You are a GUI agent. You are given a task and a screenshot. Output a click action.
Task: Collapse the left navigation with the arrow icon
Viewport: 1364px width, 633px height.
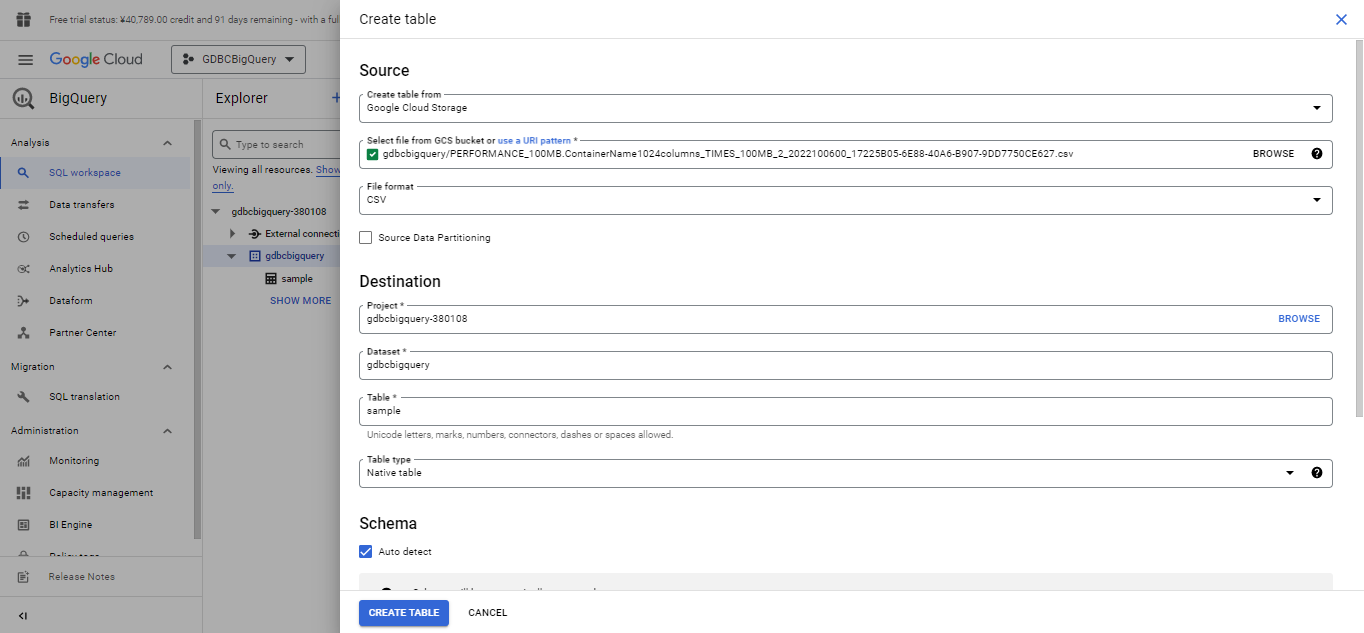tap(23, 616)
